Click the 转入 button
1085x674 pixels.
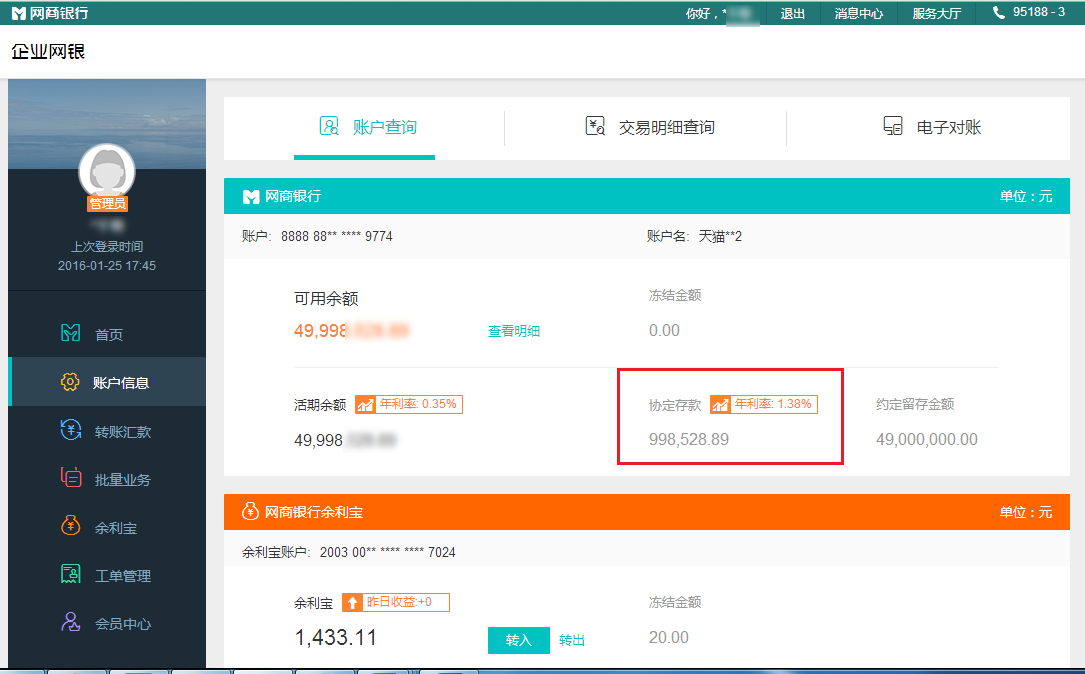(x=519, y=640)
